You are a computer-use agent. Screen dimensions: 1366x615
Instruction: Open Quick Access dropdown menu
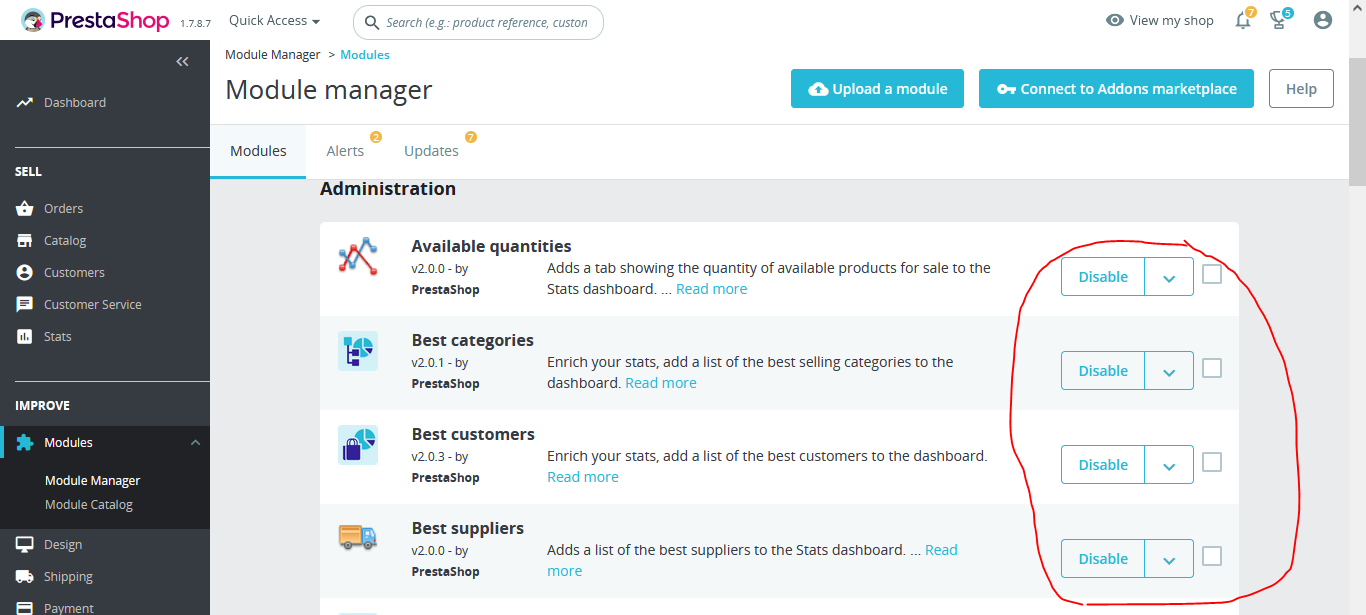pyautogui.click(x=274, y=21)
